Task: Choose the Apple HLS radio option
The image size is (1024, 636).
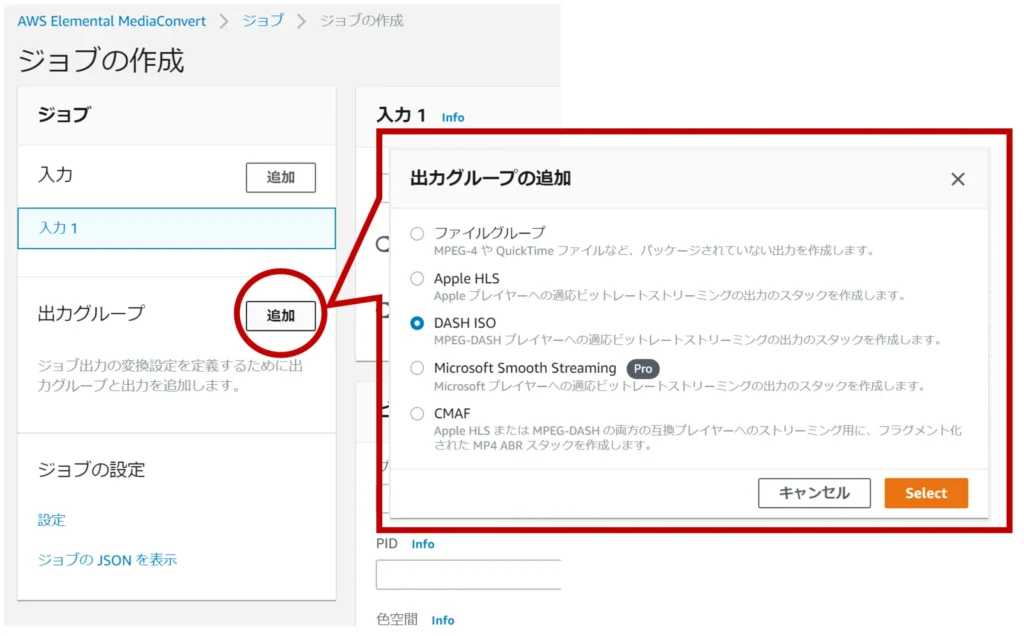Action: [417, 279]
